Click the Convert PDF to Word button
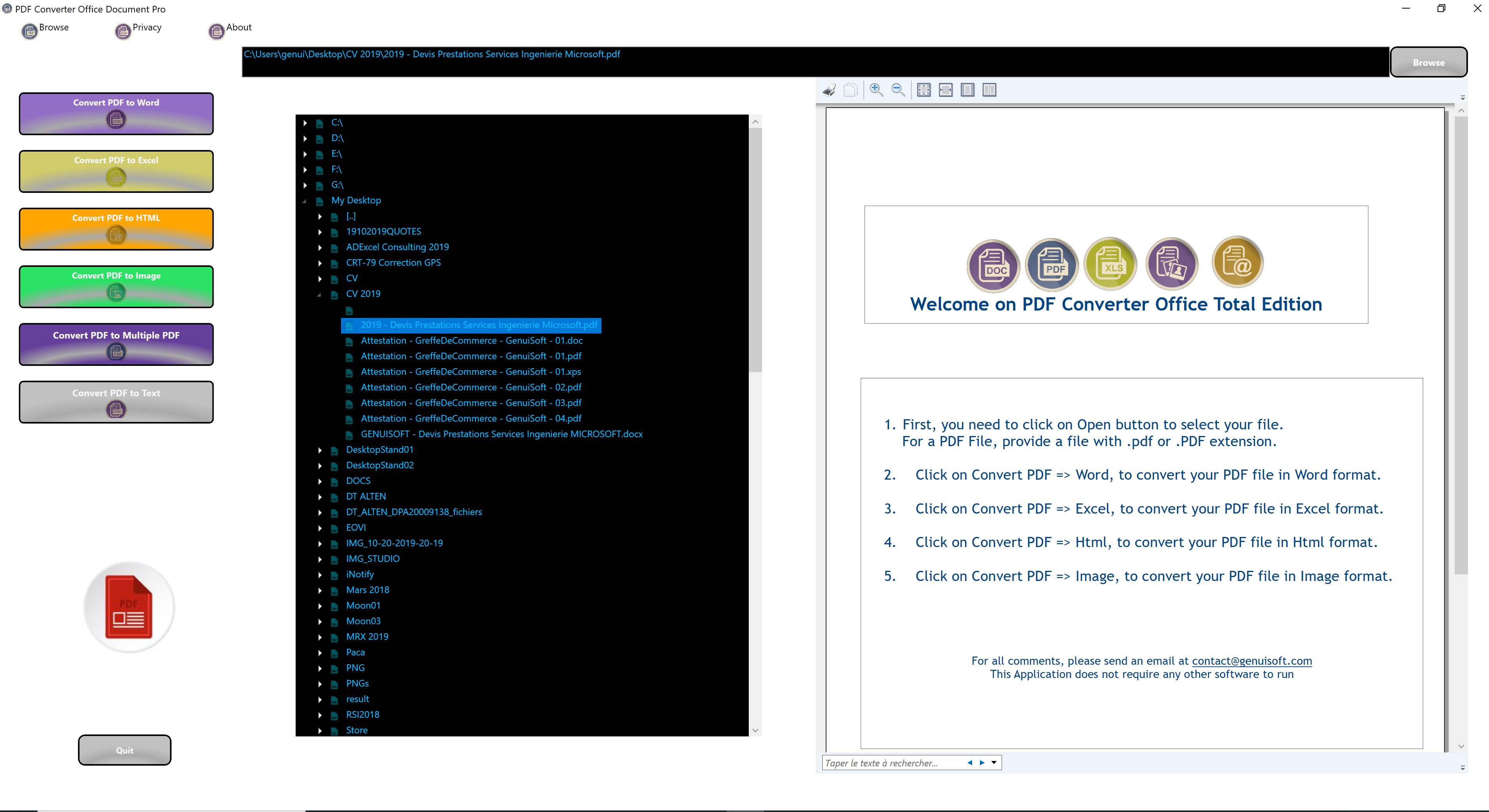1489x812 pixels. pos(116,113)
